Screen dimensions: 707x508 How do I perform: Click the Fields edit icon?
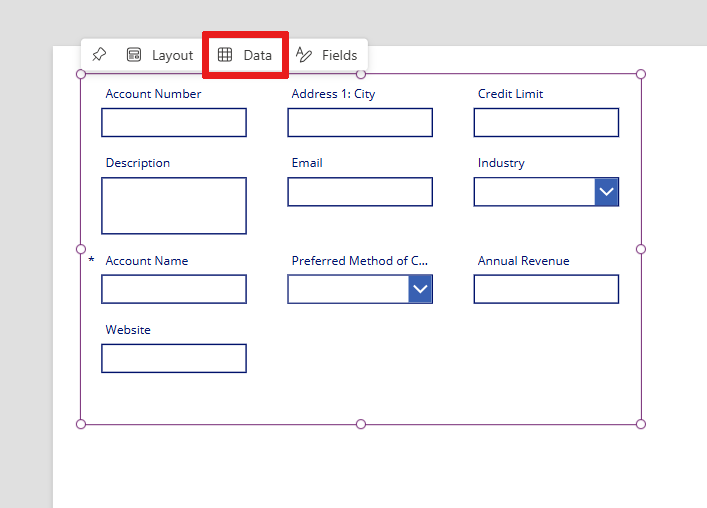point(303,55)
